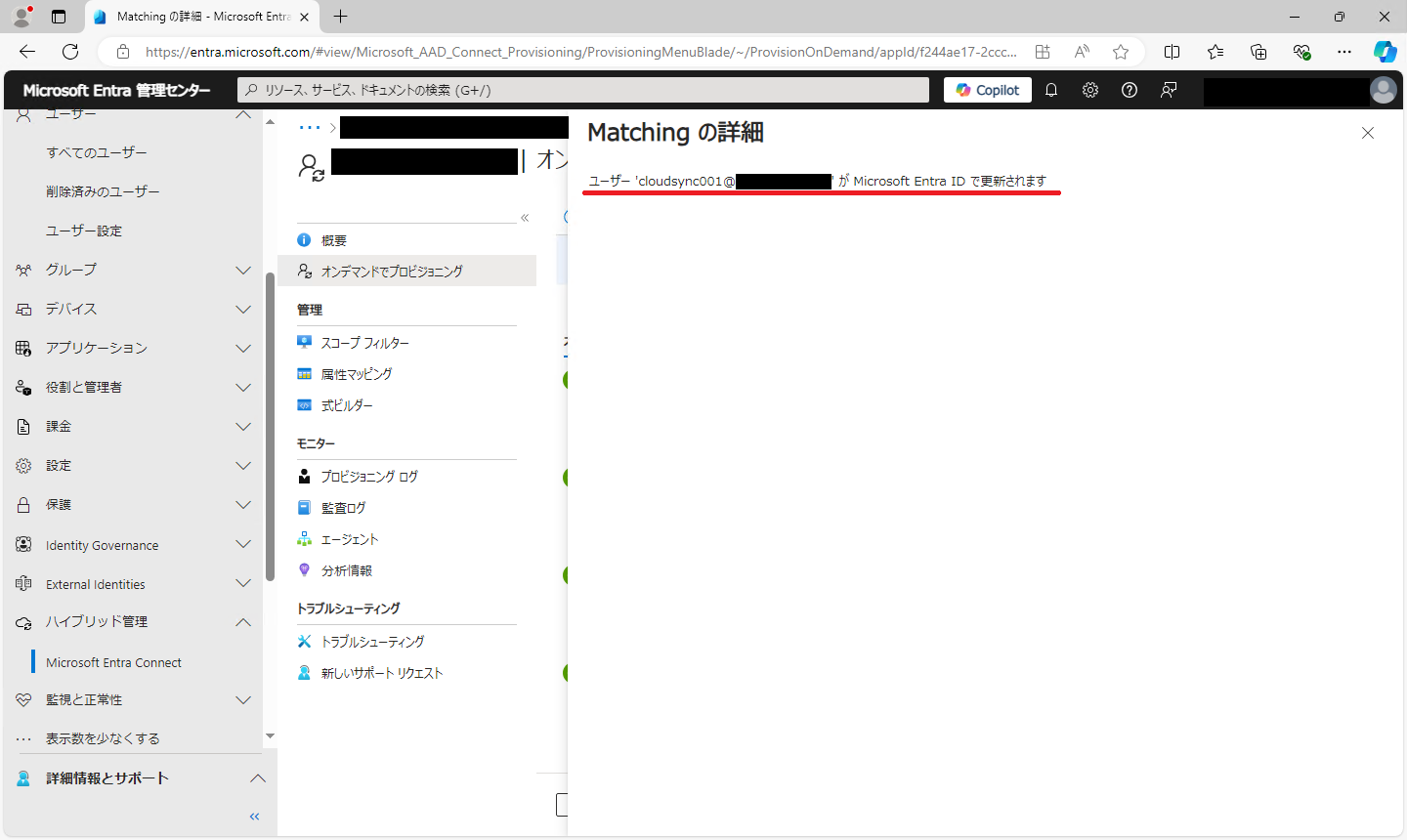Open Edge Copilot sidebar icon
The width and height of the screenshot is (1407, 840).
[x=1385, y=52]
